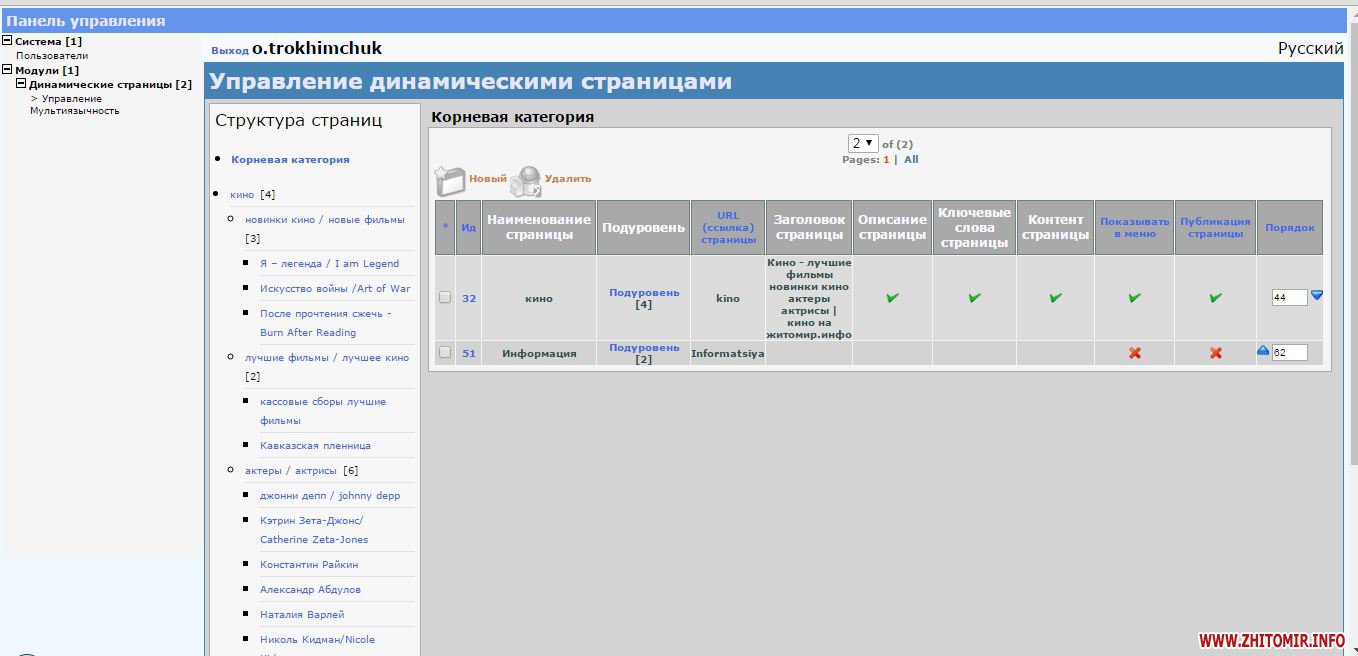The width and height of the screenshot is (1358, 656).
Task: Click green check under Показывать в меню
Action: pos(1134,298)
